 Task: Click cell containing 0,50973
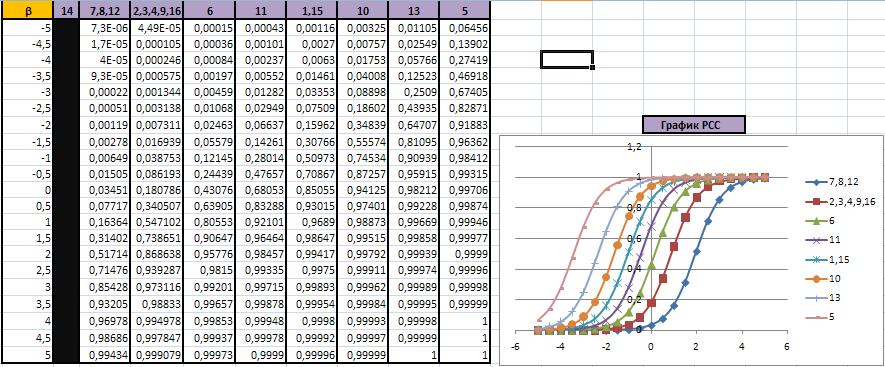click(x=311, y=158)
